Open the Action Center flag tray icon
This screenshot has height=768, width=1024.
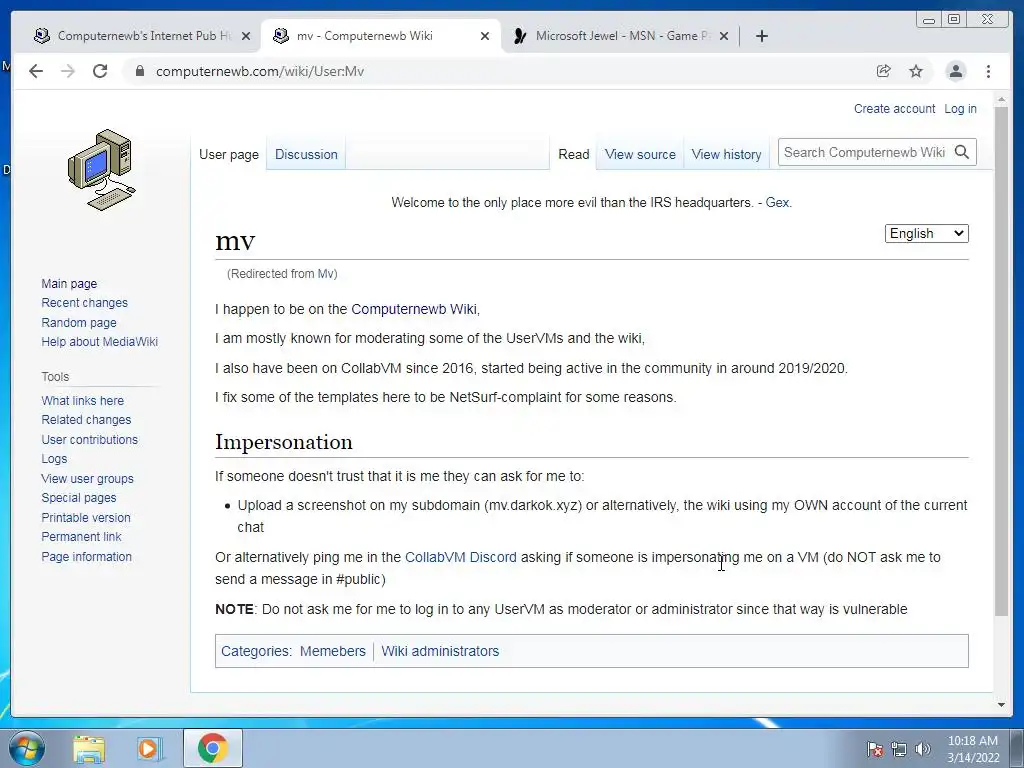(x=874, y=749)
